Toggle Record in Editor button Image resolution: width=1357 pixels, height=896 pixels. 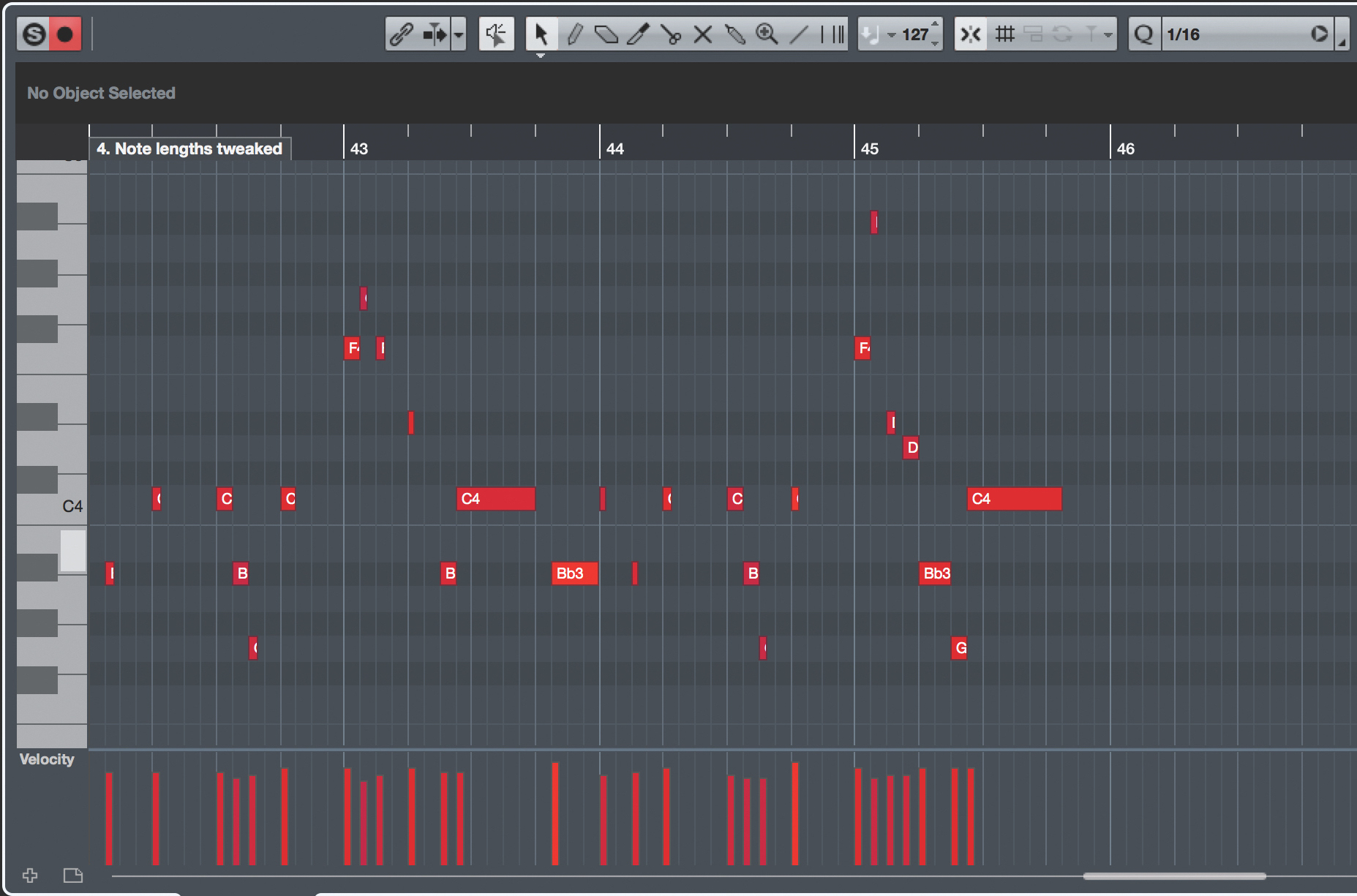point(65,34)
